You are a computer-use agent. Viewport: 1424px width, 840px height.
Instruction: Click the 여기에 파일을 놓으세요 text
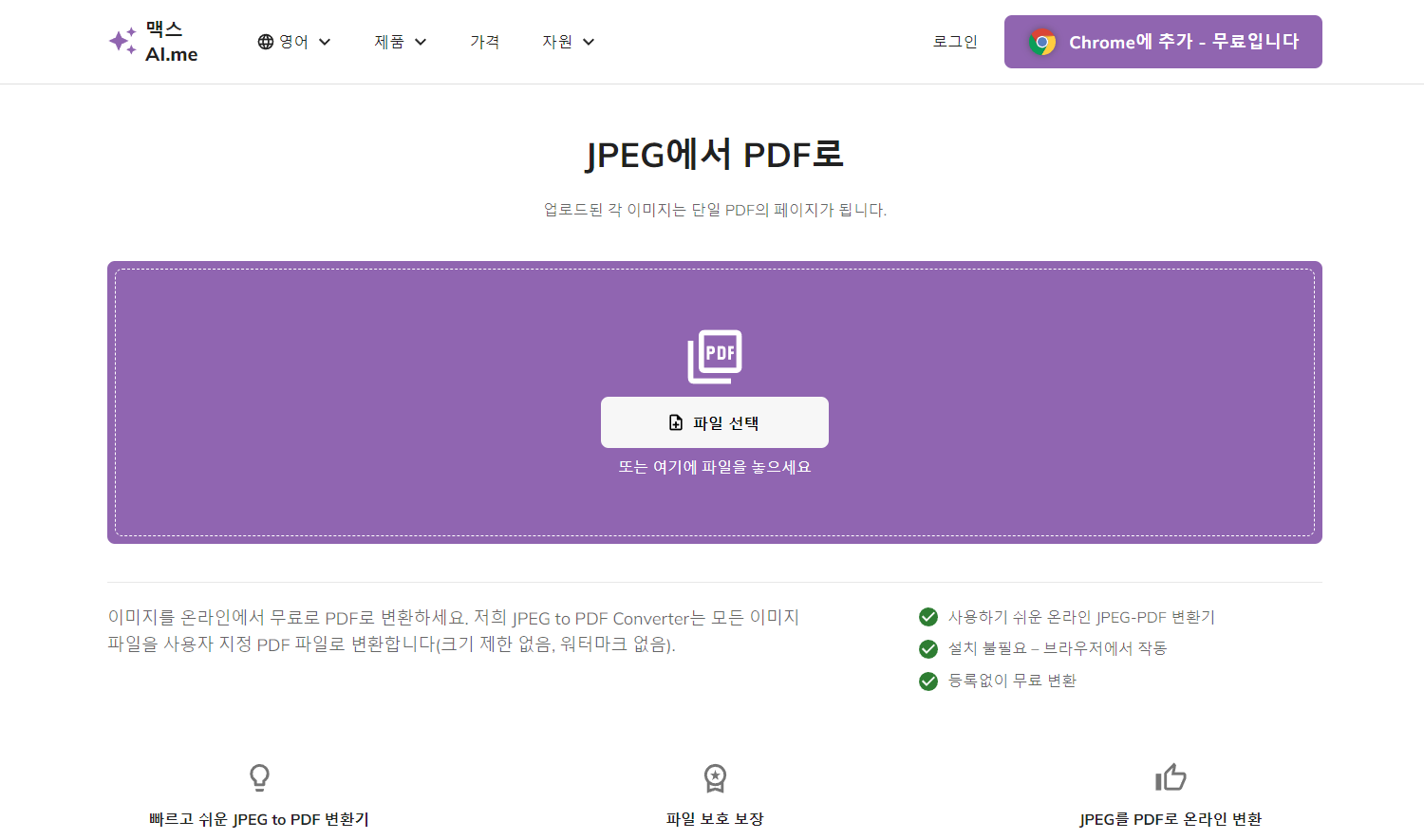pyautogui.click(x=714, y=467)
